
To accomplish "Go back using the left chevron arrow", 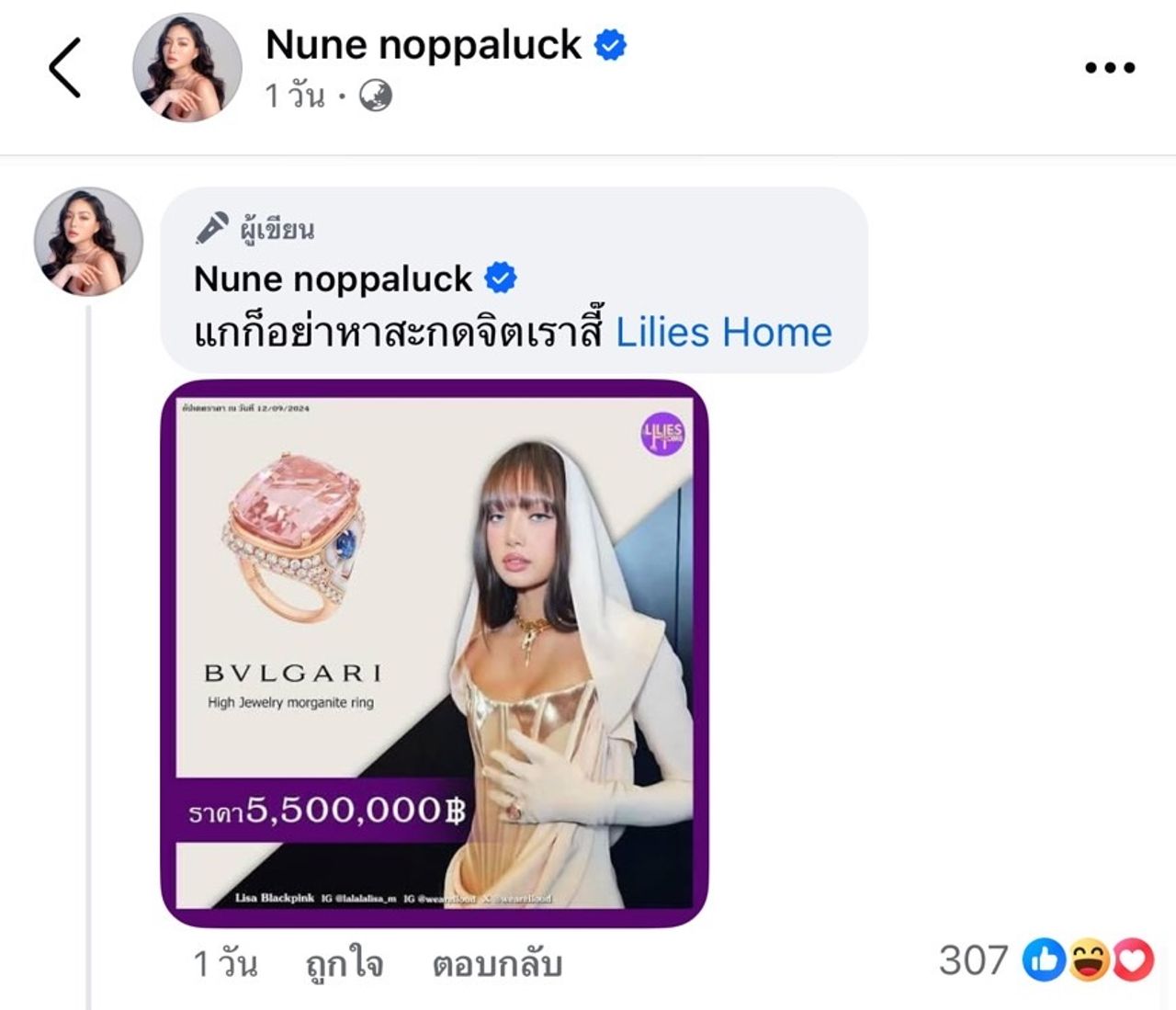I will [65, 68].
